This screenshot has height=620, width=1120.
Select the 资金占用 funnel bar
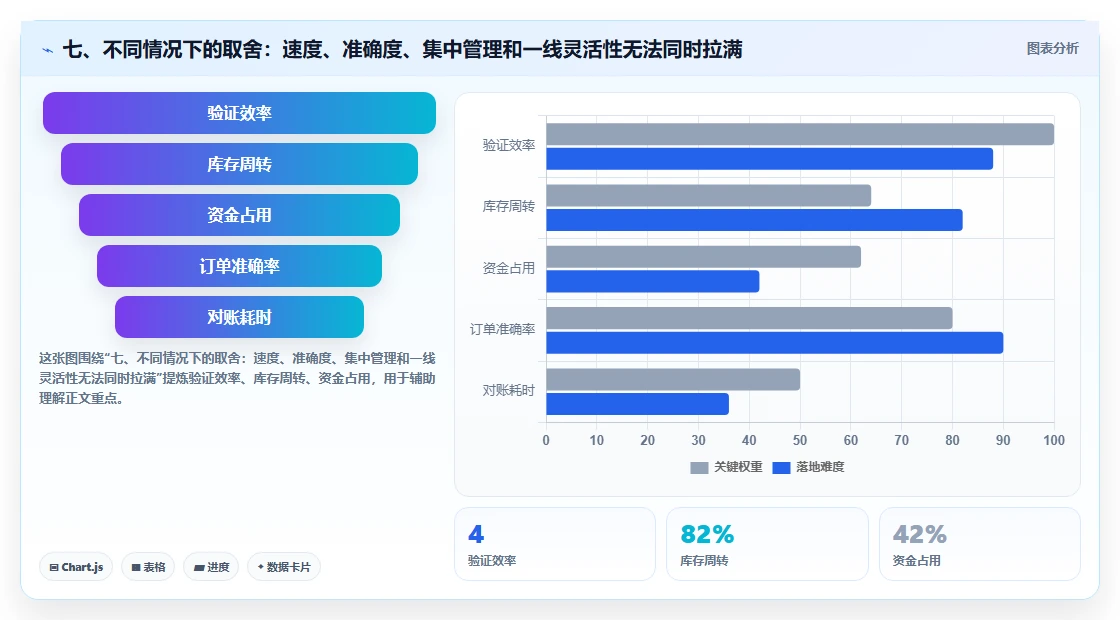point(239,215)
